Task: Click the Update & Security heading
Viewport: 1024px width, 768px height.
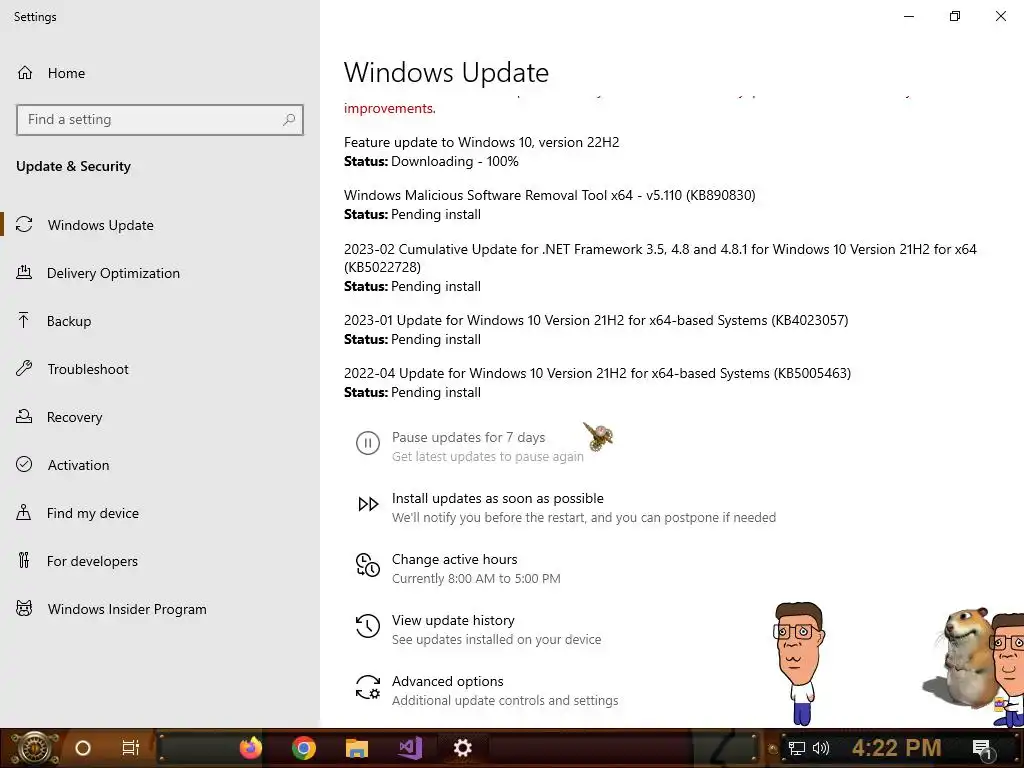Action: (x=73, y=167)
